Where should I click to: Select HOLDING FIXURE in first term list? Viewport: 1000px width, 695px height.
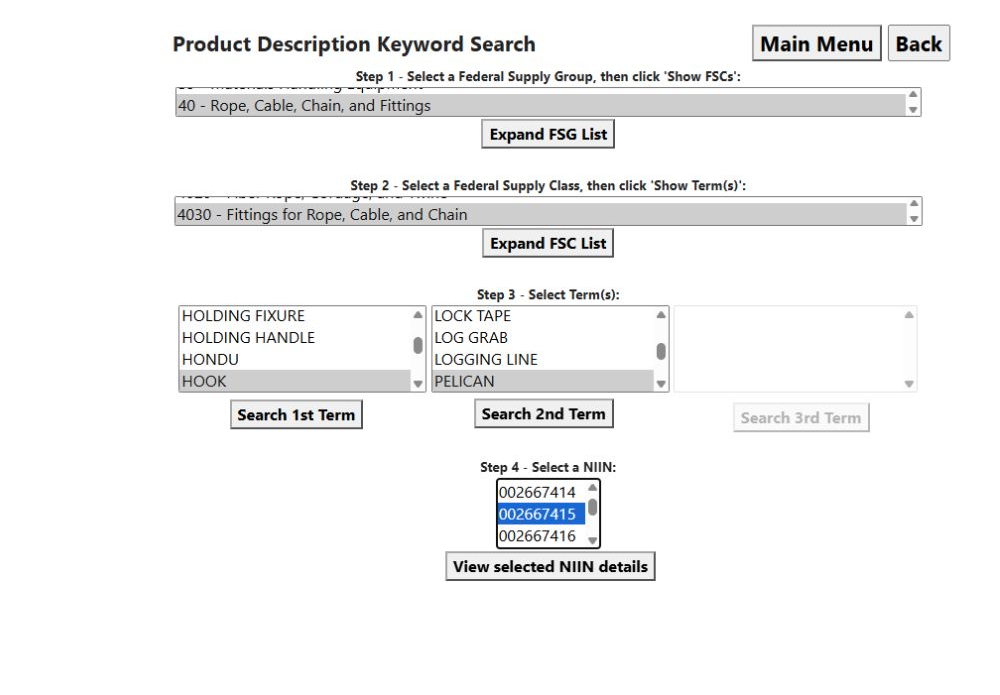(295, 316)
